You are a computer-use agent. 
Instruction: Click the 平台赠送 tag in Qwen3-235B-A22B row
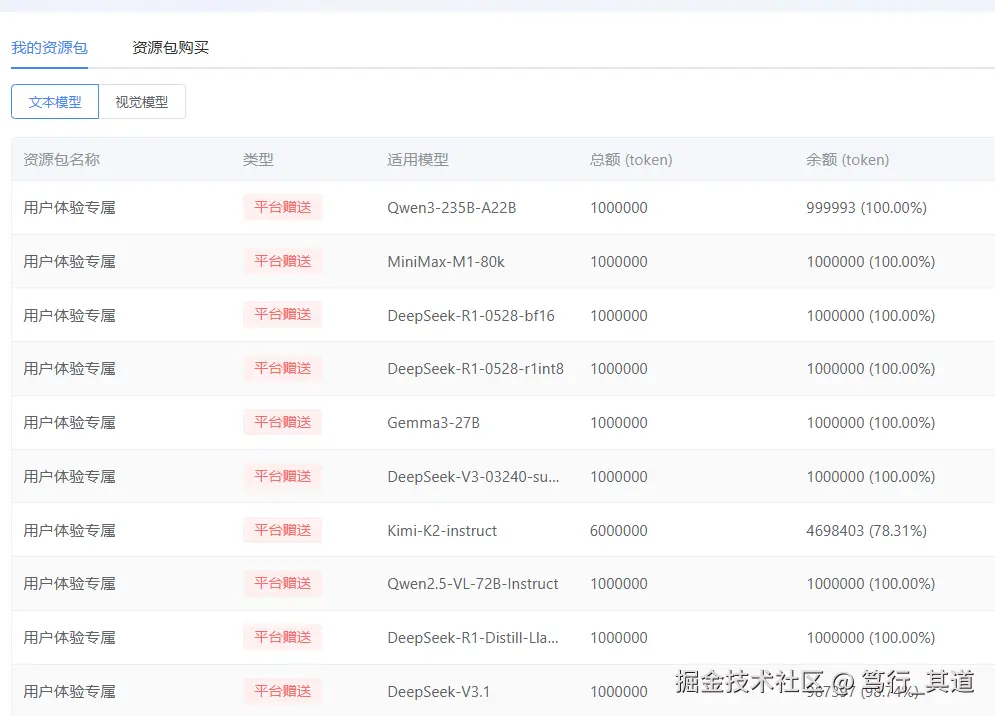282,207
